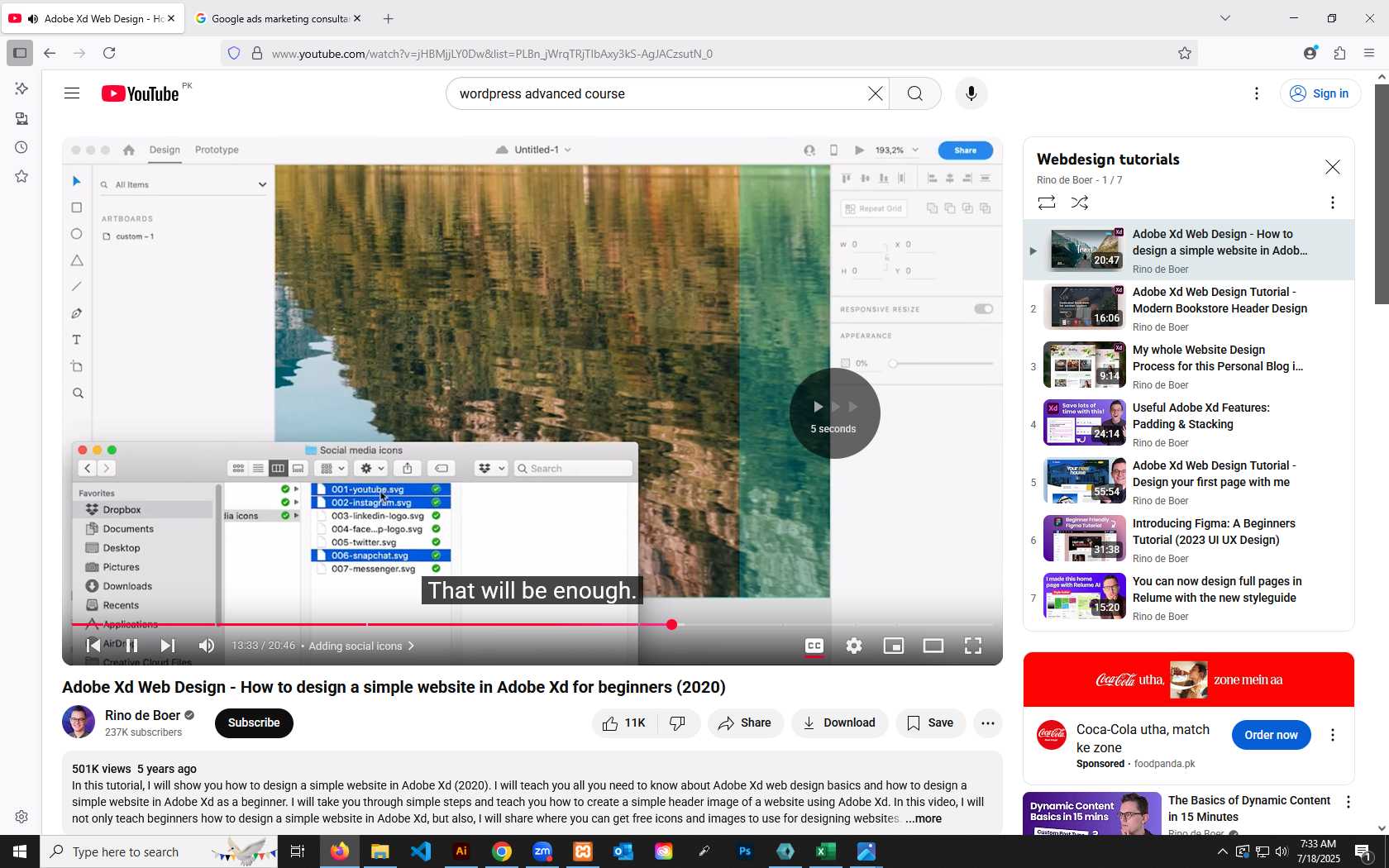Open Introducing Figma Beginners Tutorial video

coord(1189,540)
